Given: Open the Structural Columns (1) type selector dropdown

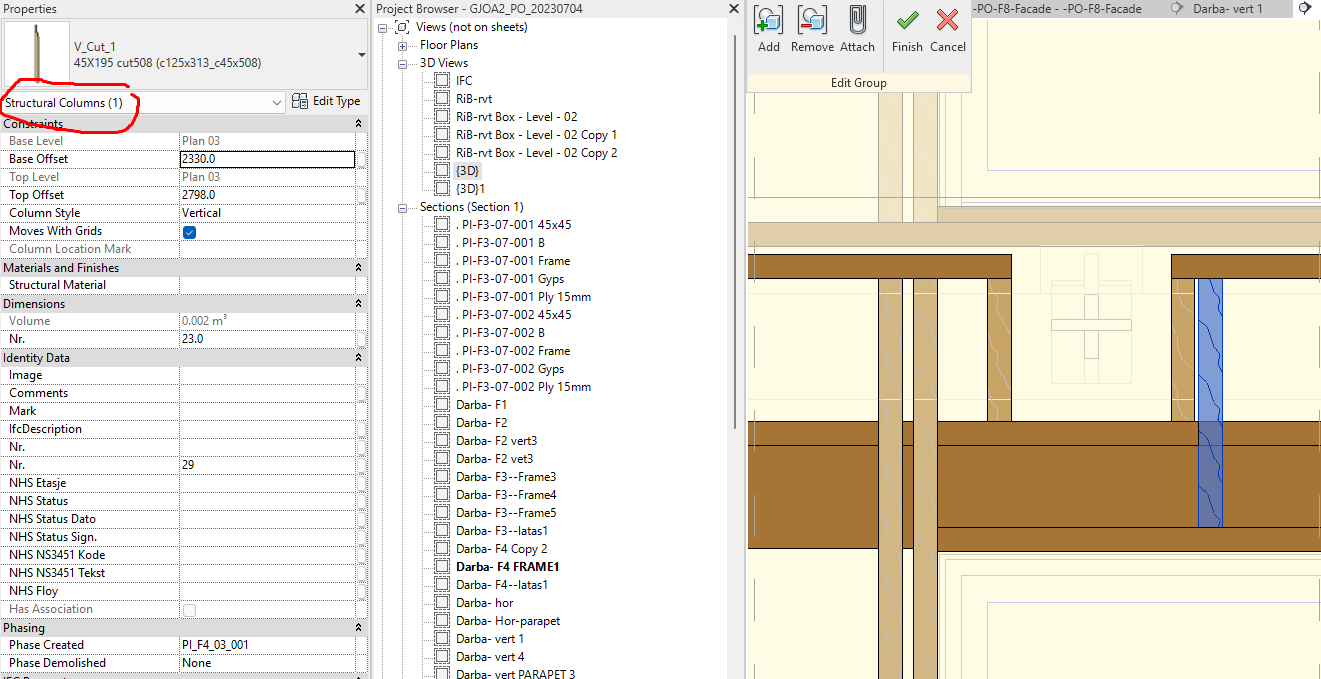Looking at the screenshot, I should coord(279,102).
